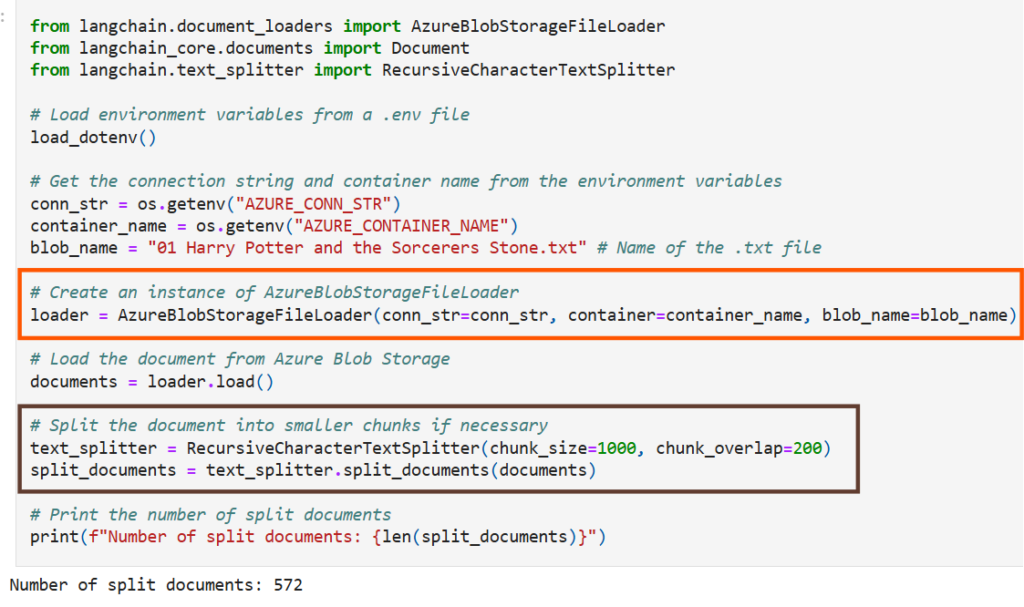
Task: Click the 'Create an instance' comment line
Action: point(274,292)
